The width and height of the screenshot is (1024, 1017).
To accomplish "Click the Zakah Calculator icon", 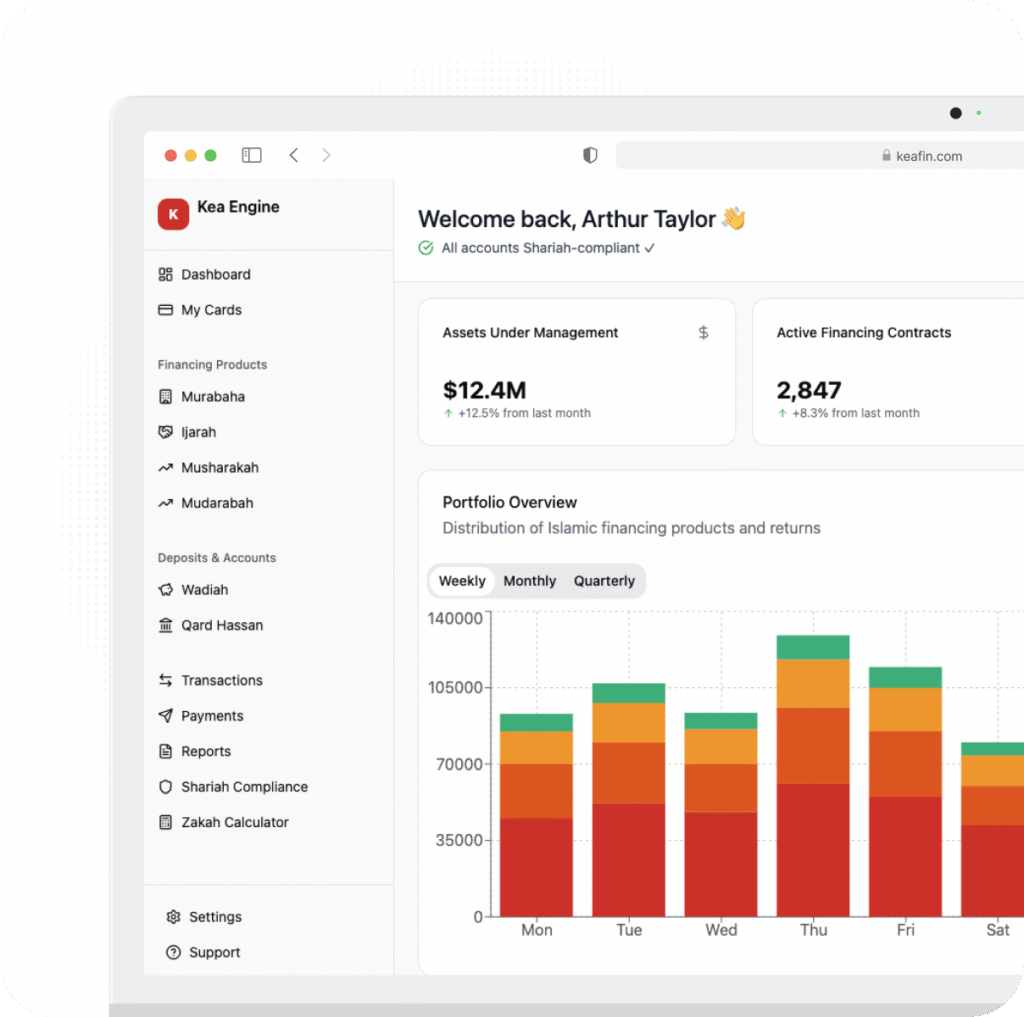I will pyautogui.click(x=166, y=822).
